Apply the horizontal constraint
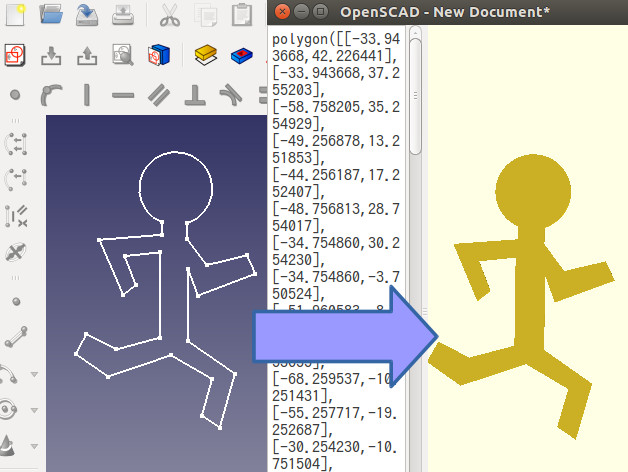 123,95
